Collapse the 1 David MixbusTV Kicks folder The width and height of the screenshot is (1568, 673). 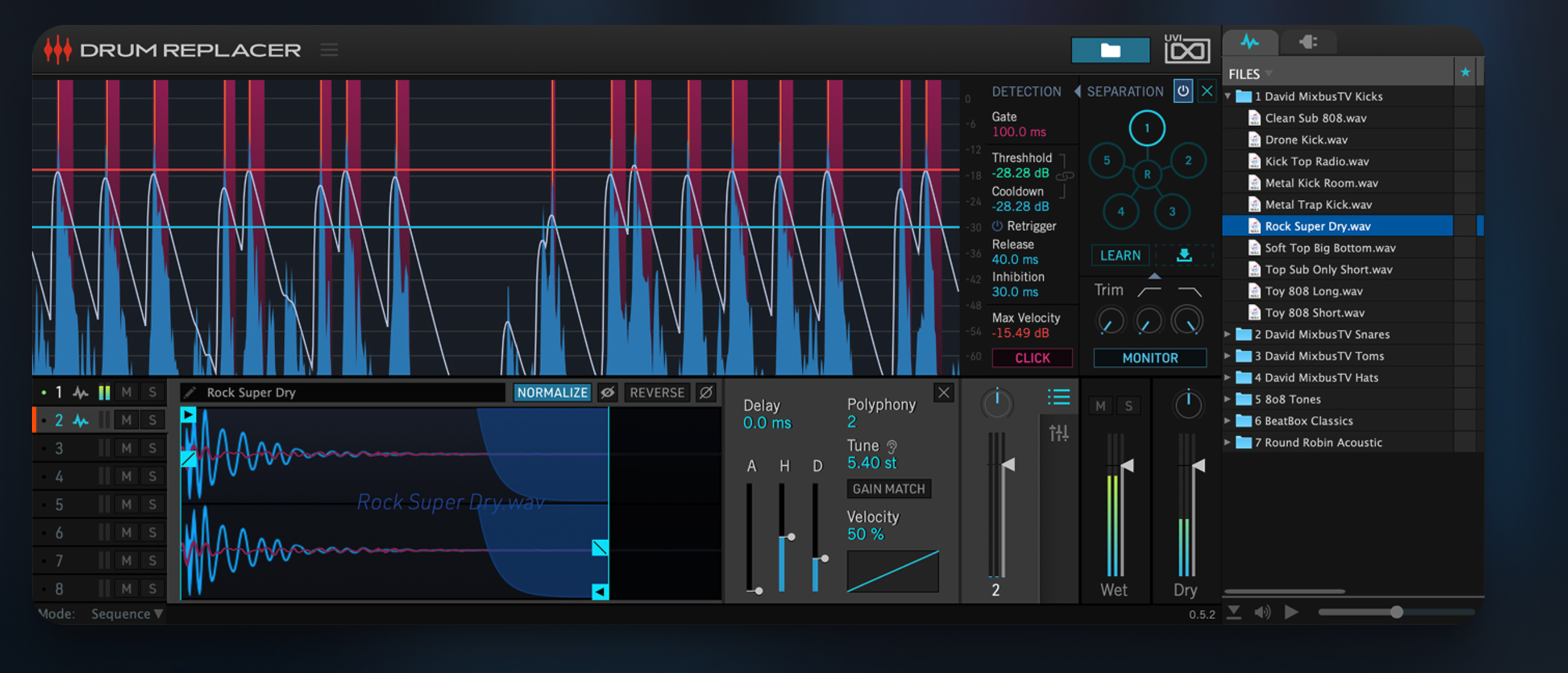[x=1228, y=96]
